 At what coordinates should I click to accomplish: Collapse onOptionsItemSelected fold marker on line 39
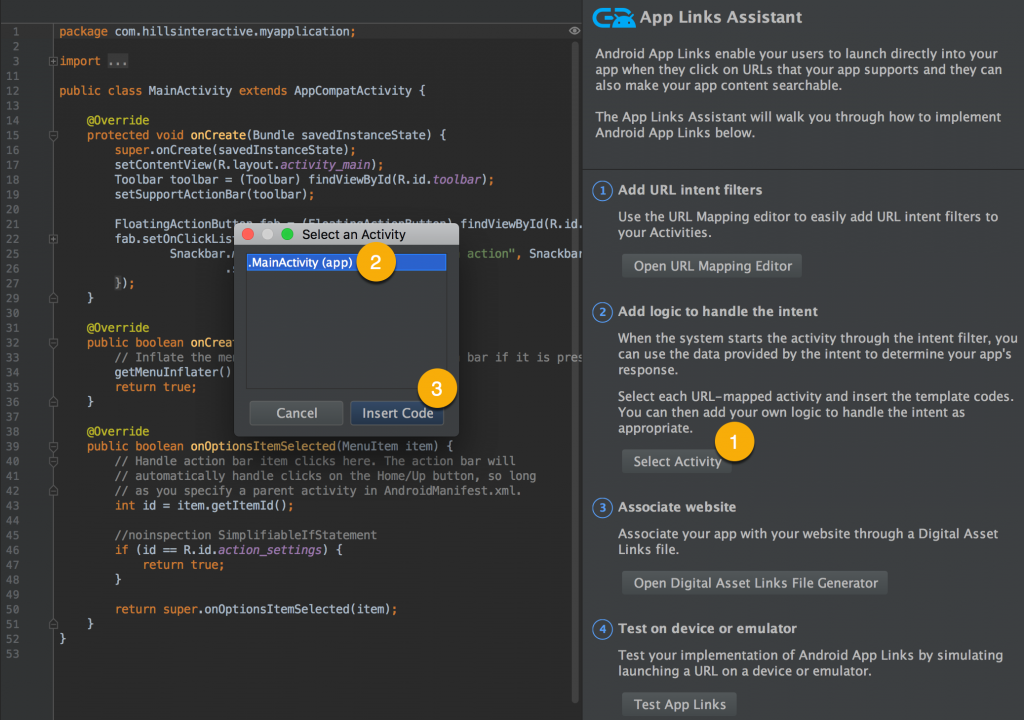(54, 447)
